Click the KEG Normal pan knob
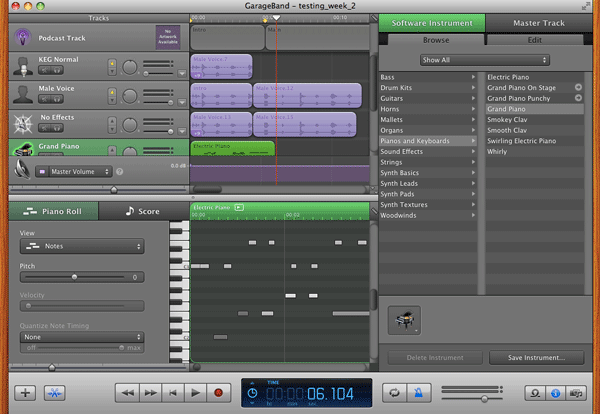 point(130,67)
